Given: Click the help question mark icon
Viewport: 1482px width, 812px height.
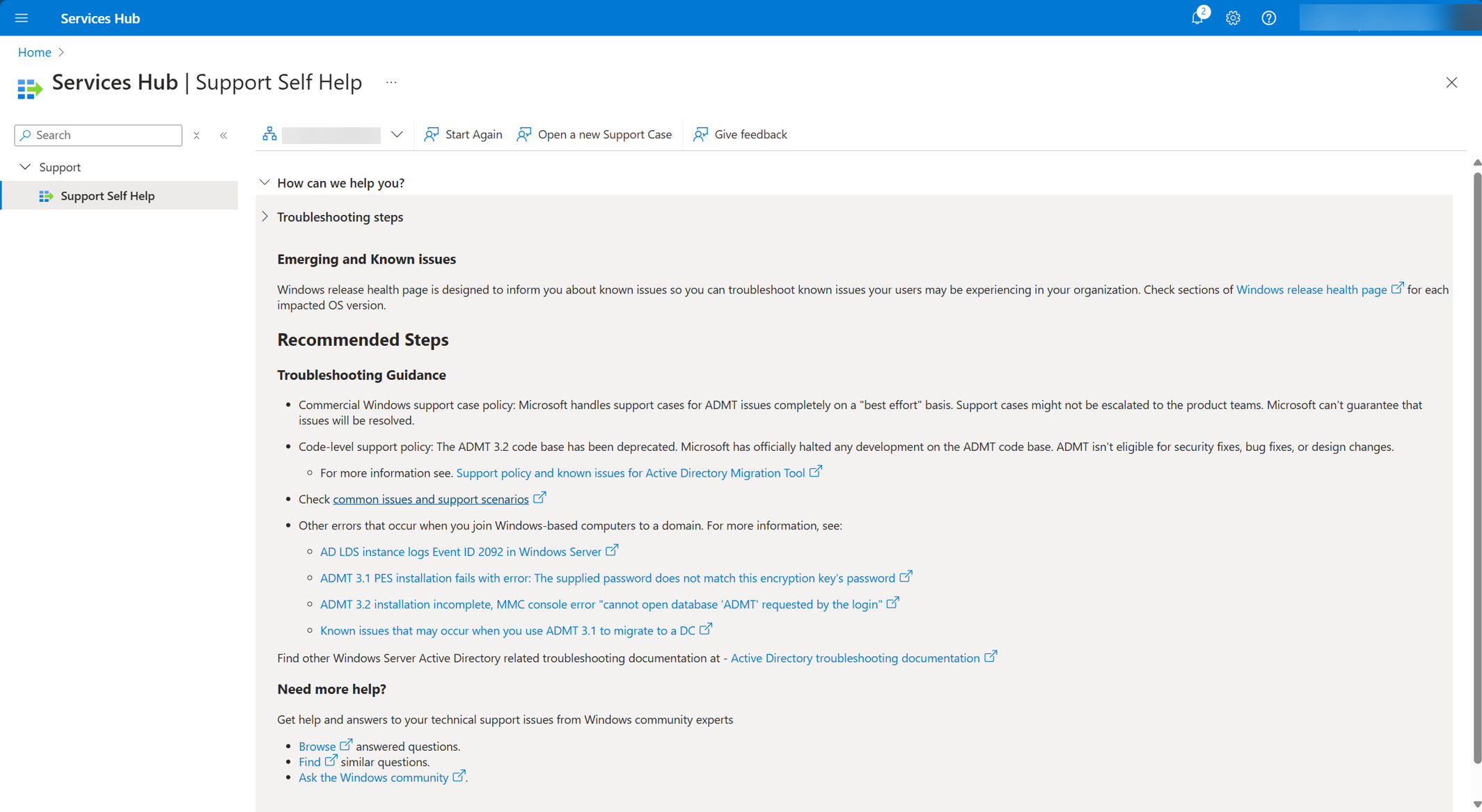Looking at the screenshot, I should tap(1272, 18).
